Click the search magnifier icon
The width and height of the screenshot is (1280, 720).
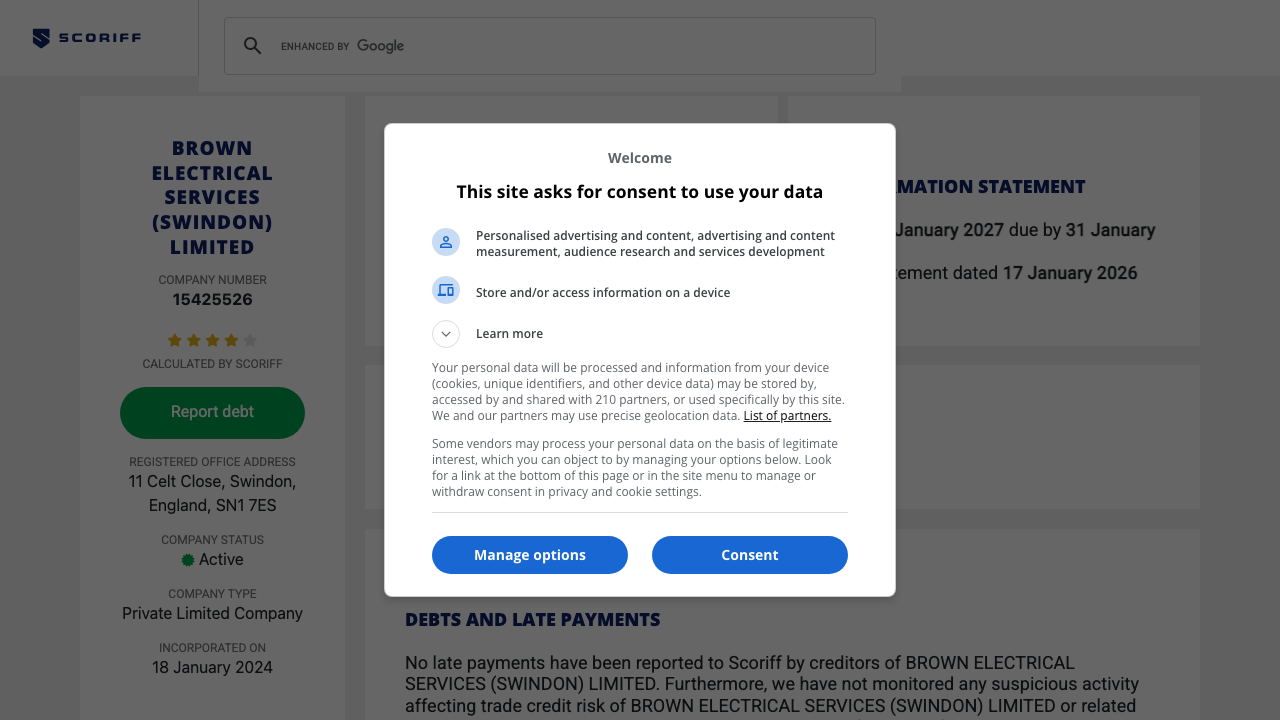[253, 46]
